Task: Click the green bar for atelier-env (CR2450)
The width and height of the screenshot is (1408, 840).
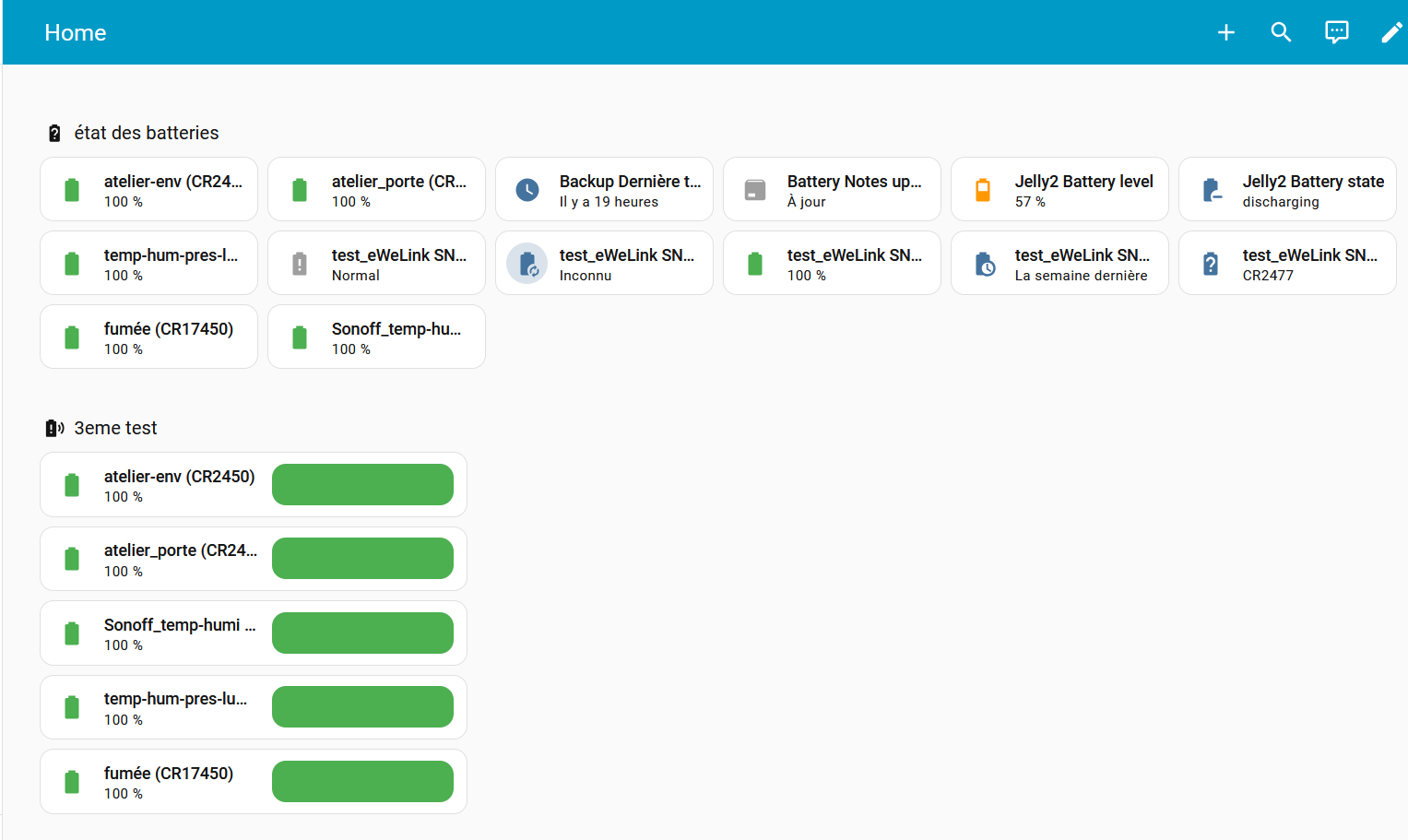Action: point(362,485)
